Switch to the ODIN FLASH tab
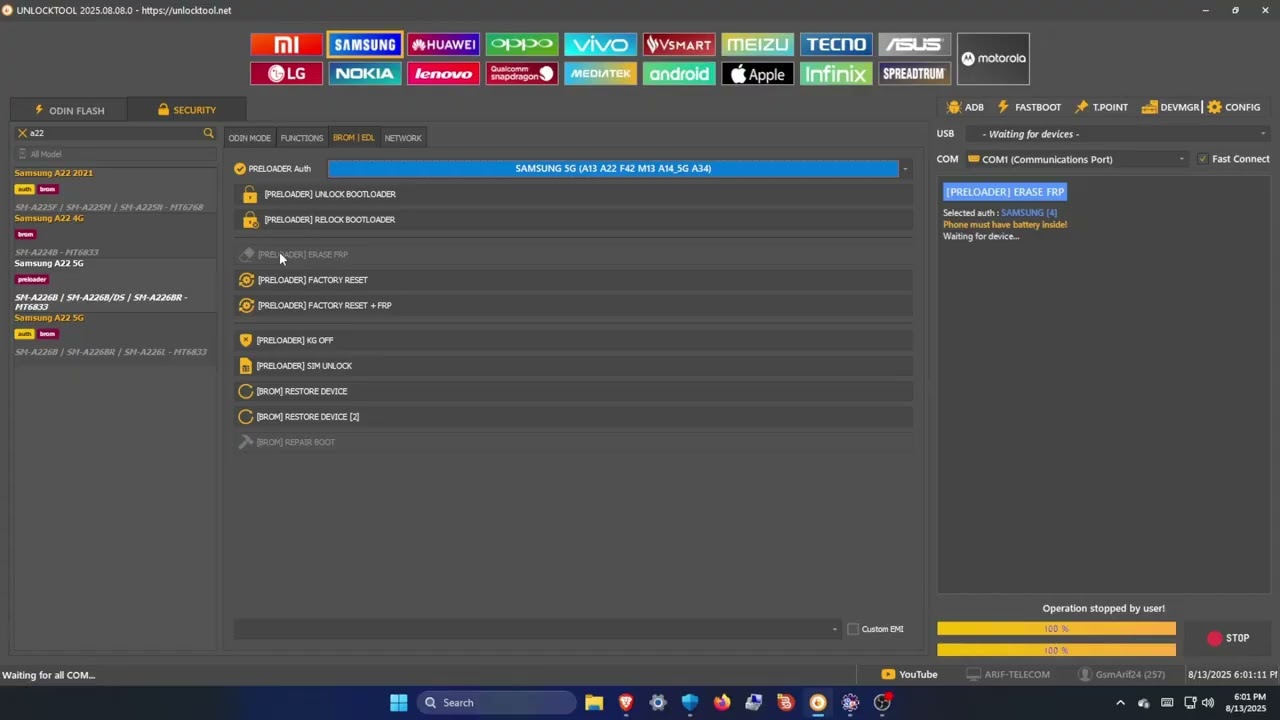 (69, 110)
